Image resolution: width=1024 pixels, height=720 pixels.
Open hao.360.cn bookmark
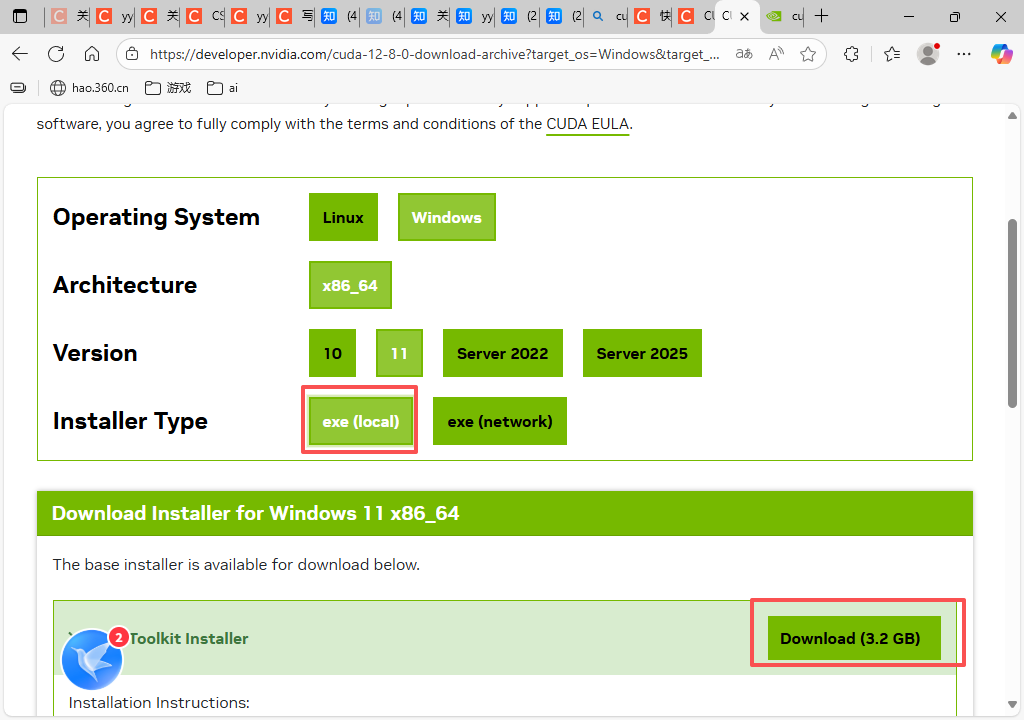(89, 88)
